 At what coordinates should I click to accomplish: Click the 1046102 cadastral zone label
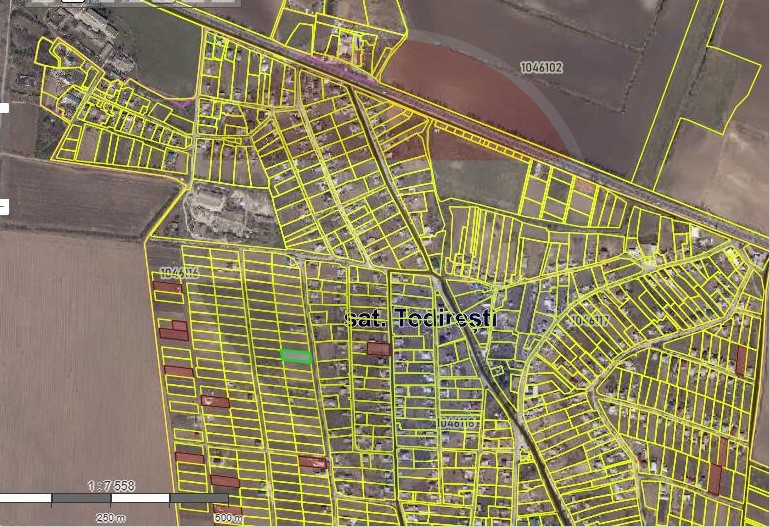point(541,68)
